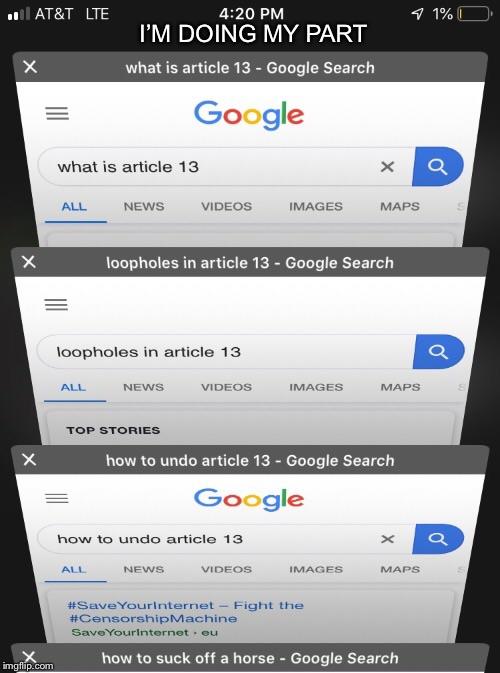
Task: Open #SaveYourInternet Fight the #CensorshipMachine link
Action: click(x=185, y=612)
